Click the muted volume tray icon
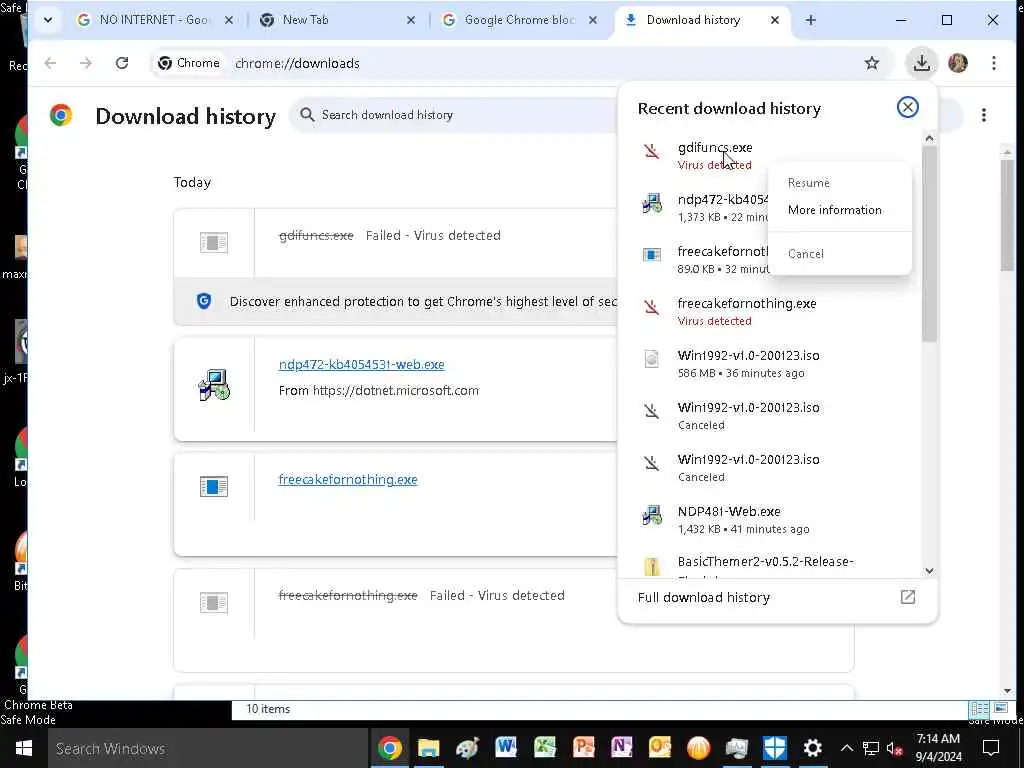1024x768 pixels. [x=894, y=748]
